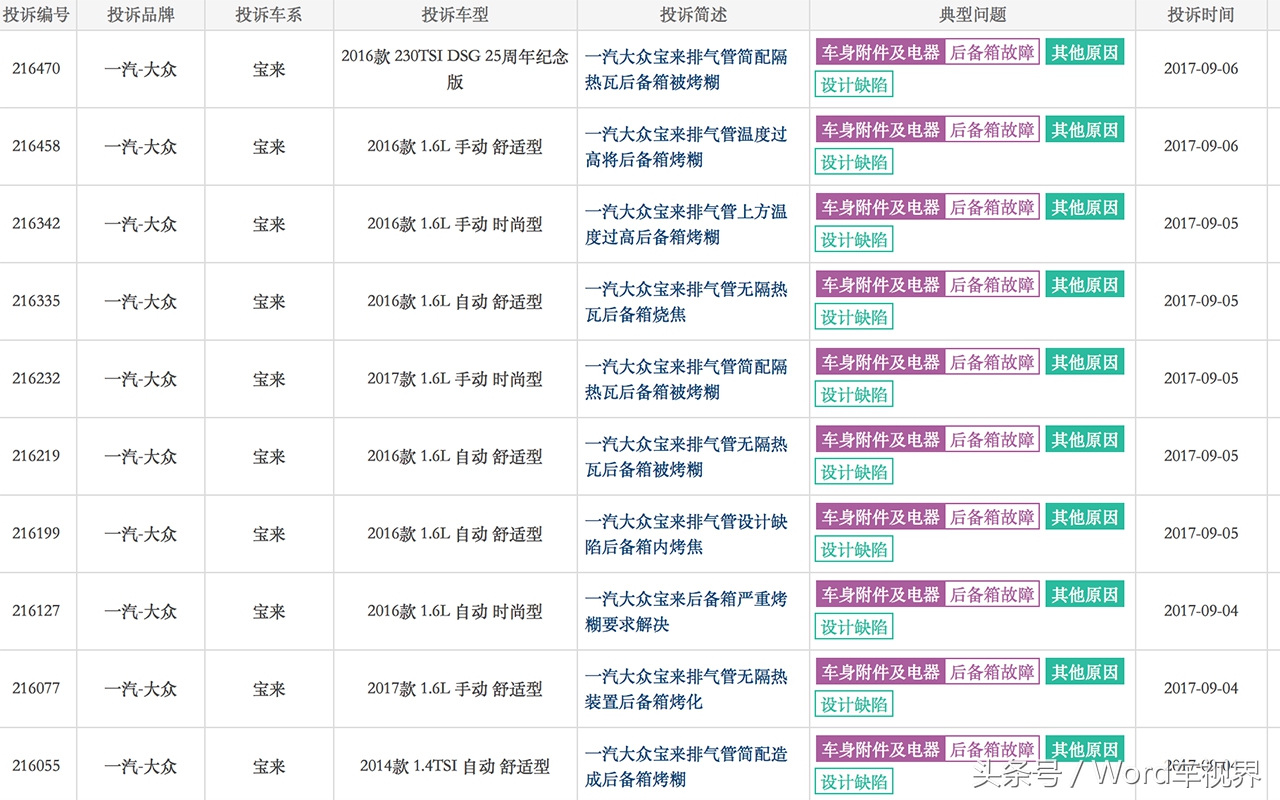This screenshot has height=800, width=1280.
Task: Choose '后备箱故障' tag in row 216199
Action: (992, 517)
